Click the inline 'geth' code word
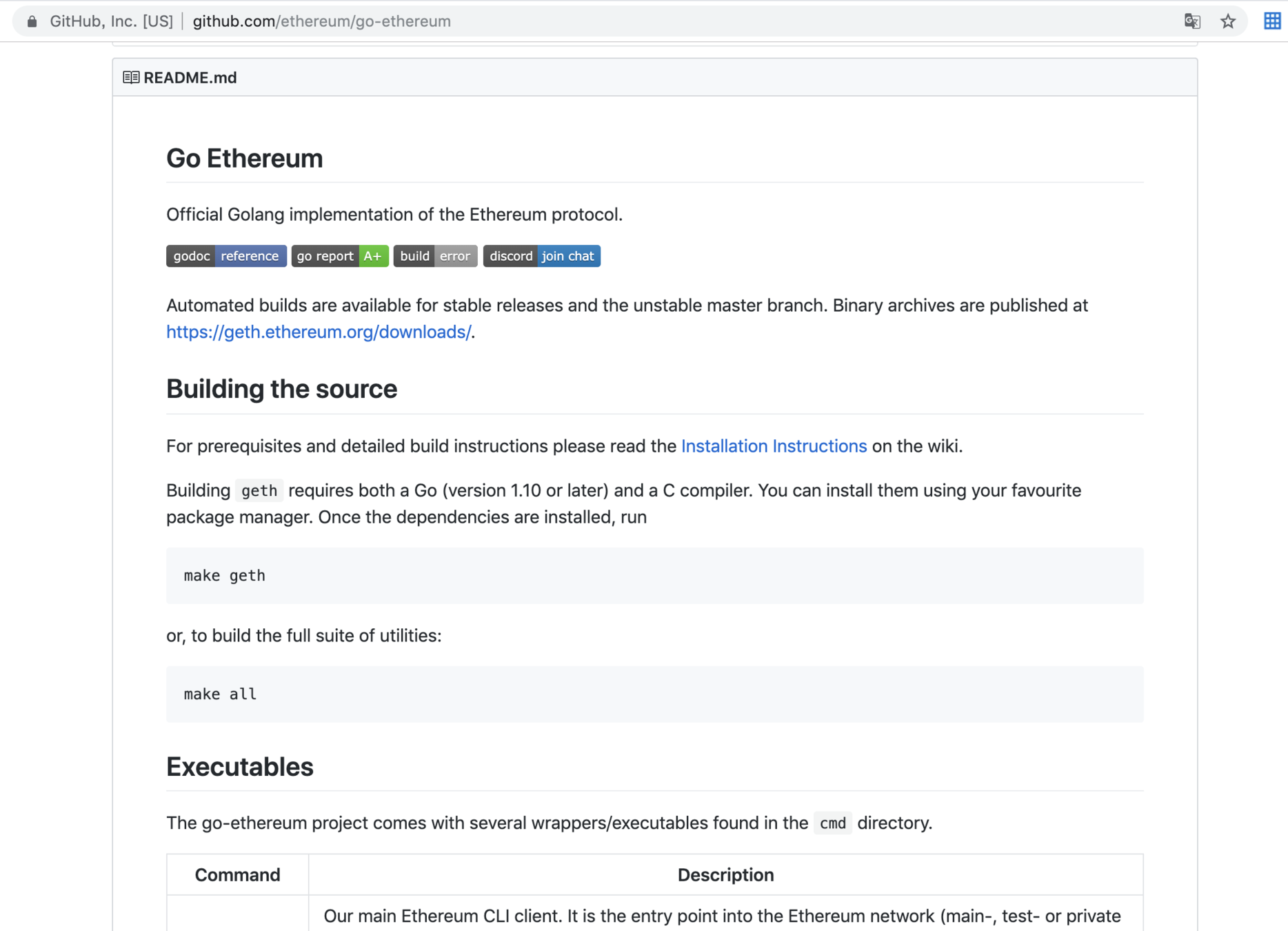This screenshot has height=931, width=1288. click(x=259, y=490)
